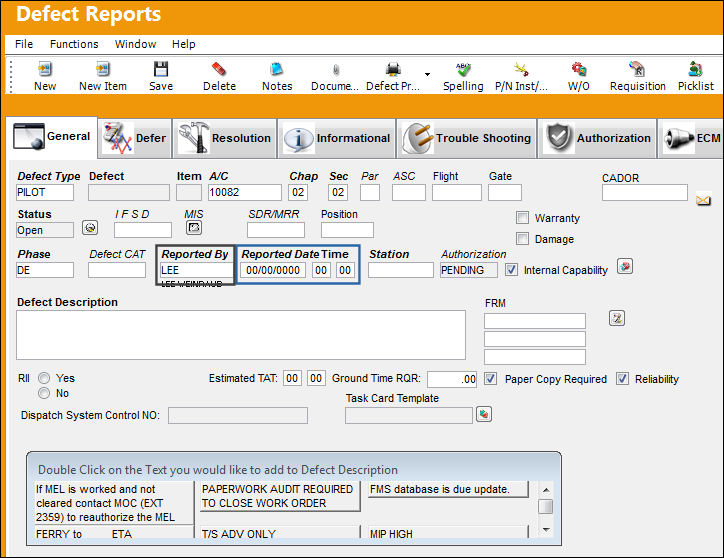This screenshot has width=724, height=558.
Task: Click the New toolbar icon
Action: point(45,69)
